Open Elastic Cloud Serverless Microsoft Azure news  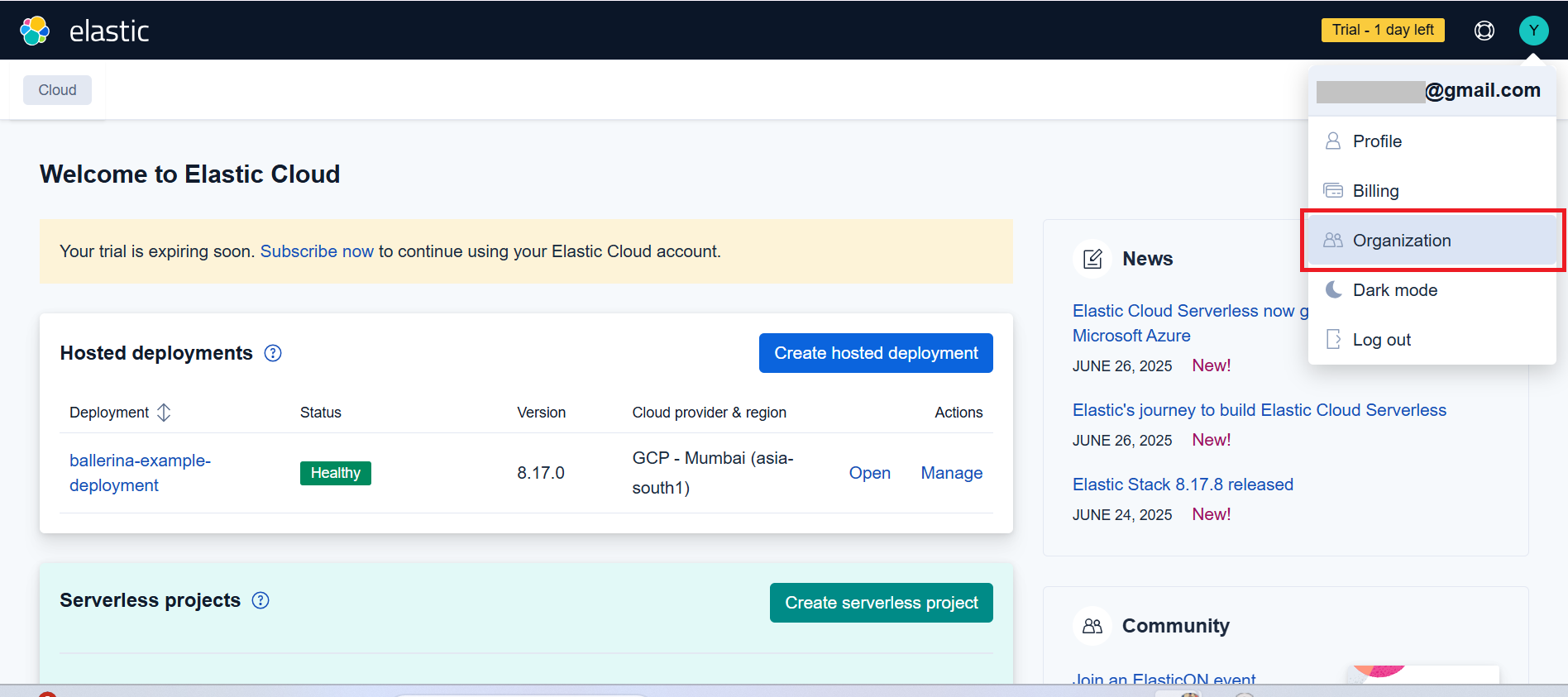click(1190, 323)
